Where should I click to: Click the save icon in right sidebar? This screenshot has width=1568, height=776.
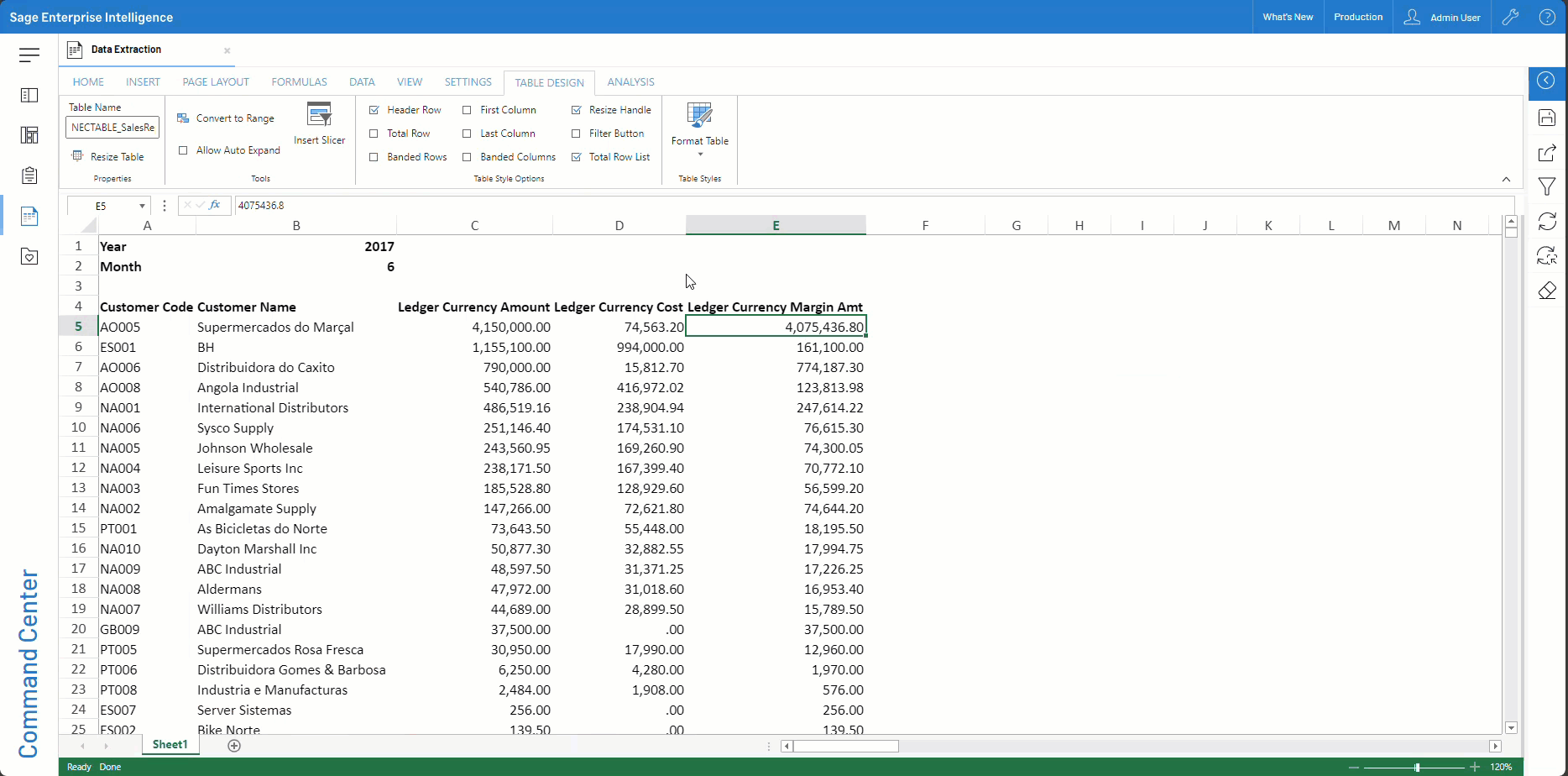[x=1547, y=118]
